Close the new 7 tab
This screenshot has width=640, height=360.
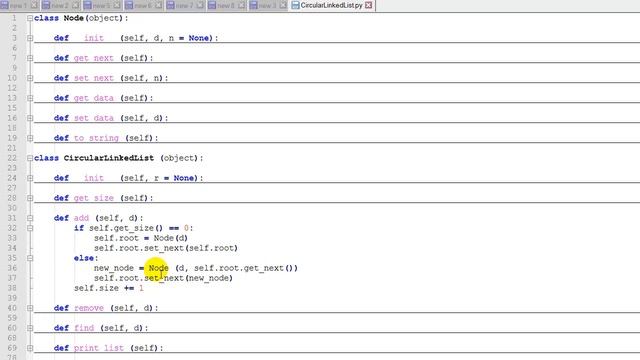(200, 6)
